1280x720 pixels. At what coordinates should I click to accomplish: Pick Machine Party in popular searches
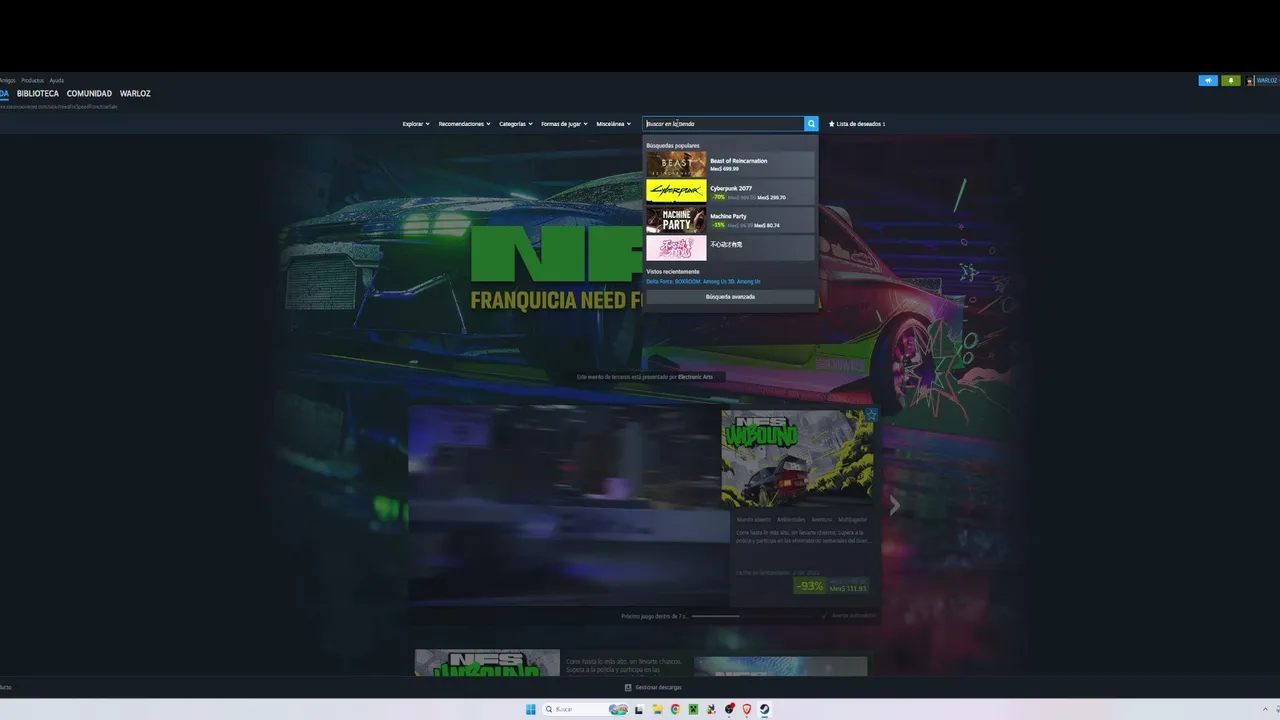pyautogui.click(x=730, y=220)
